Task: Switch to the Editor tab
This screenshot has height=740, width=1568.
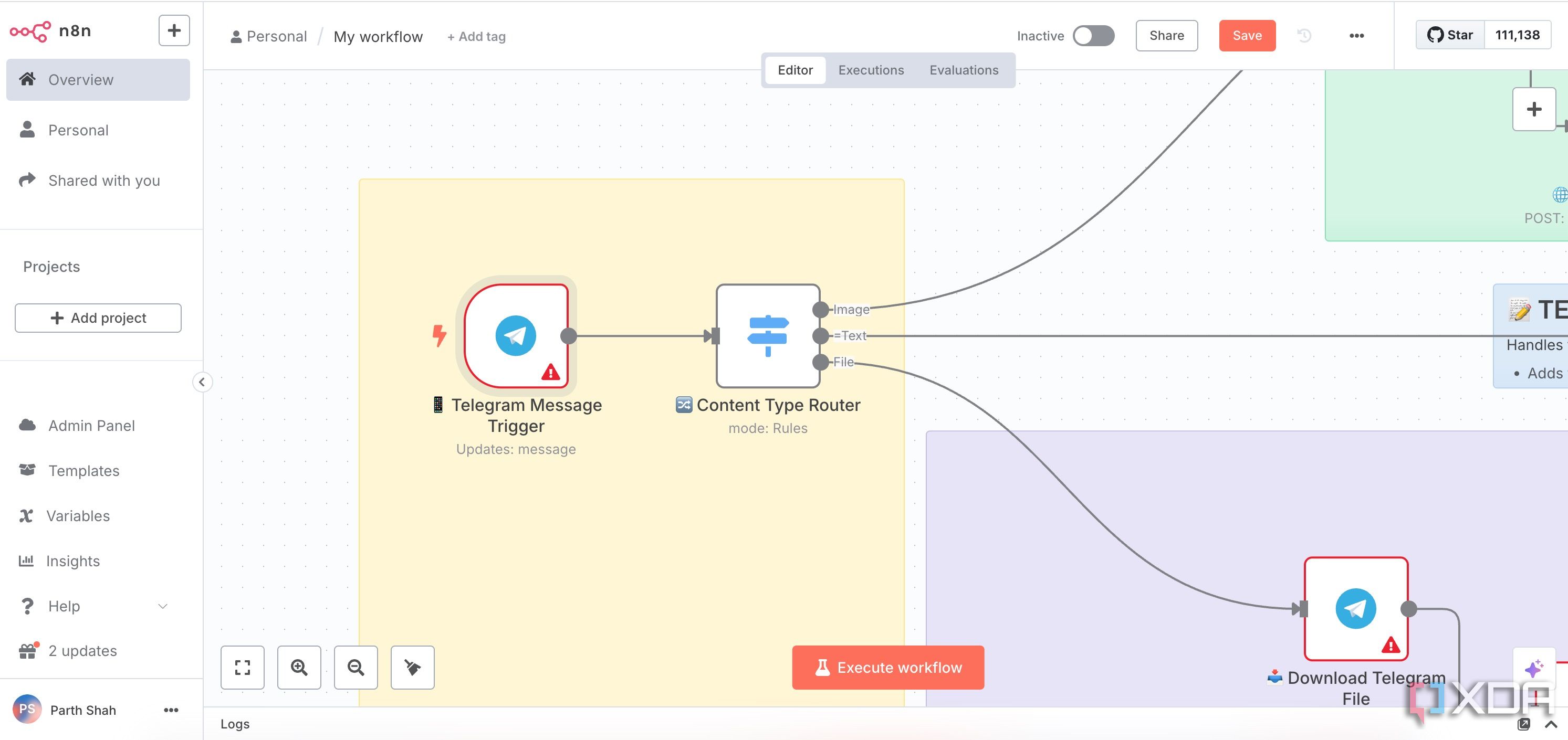Action: [795, 70]
